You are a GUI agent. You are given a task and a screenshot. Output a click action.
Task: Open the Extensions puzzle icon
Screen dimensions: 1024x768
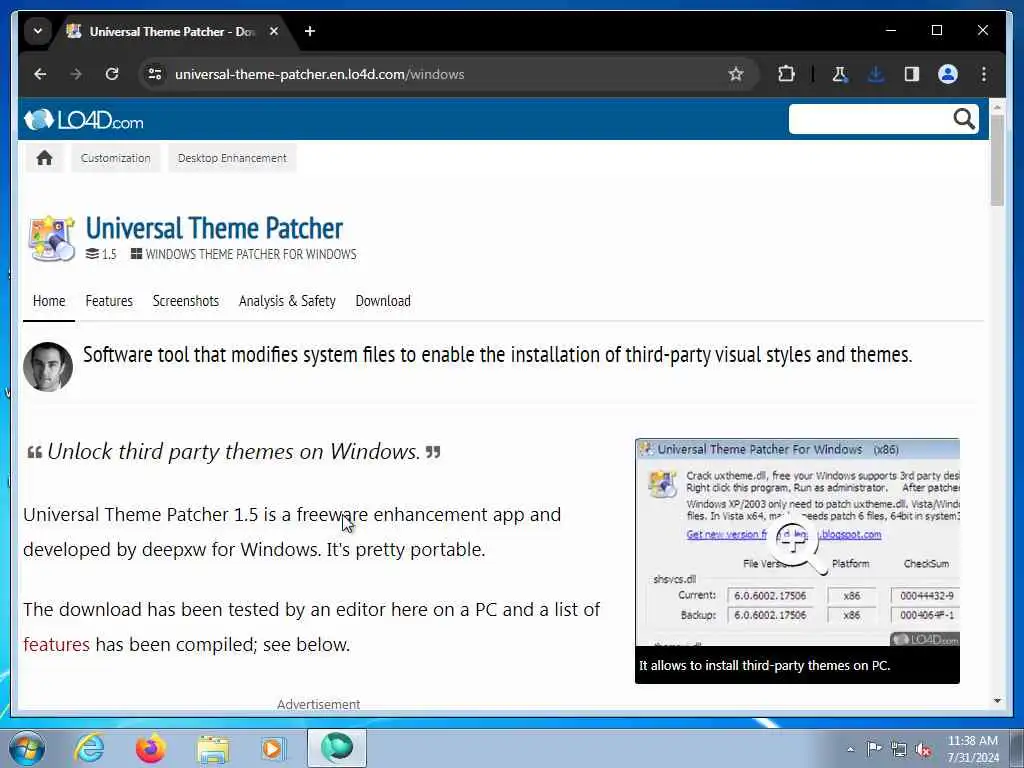click(786, 74)
